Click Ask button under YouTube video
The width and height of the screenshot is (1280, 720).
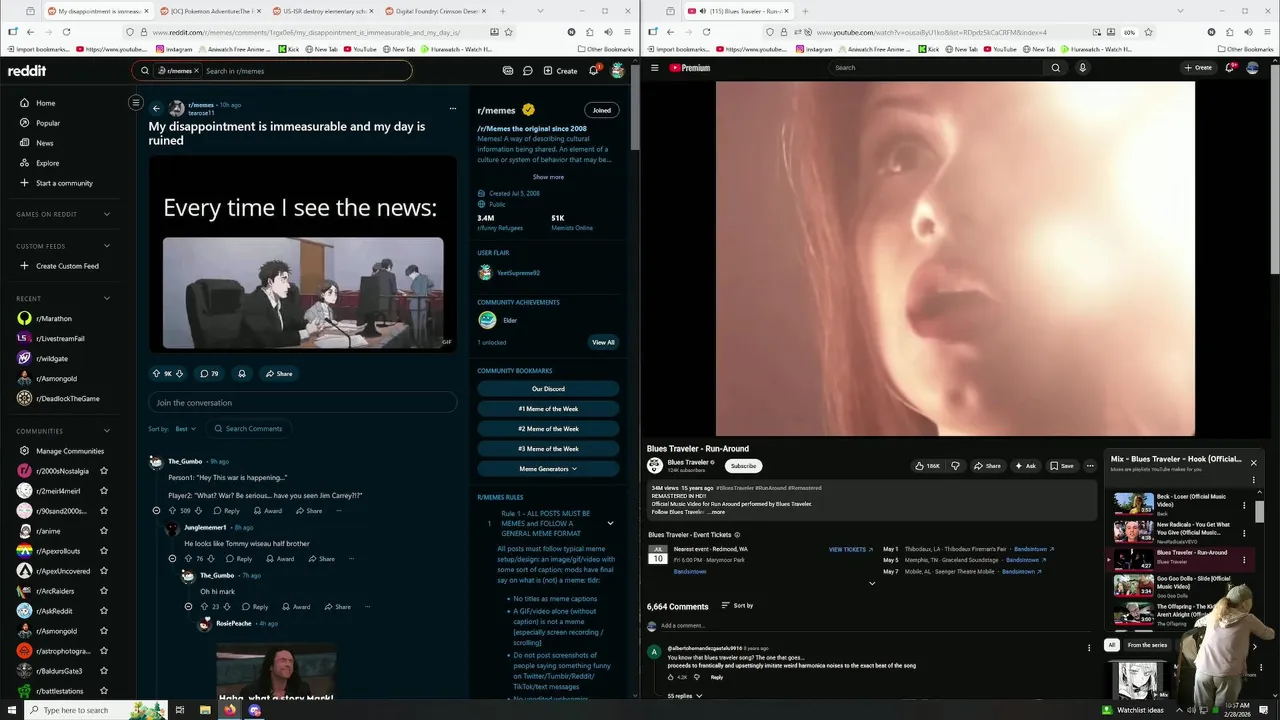click(x=1025, y=466)
